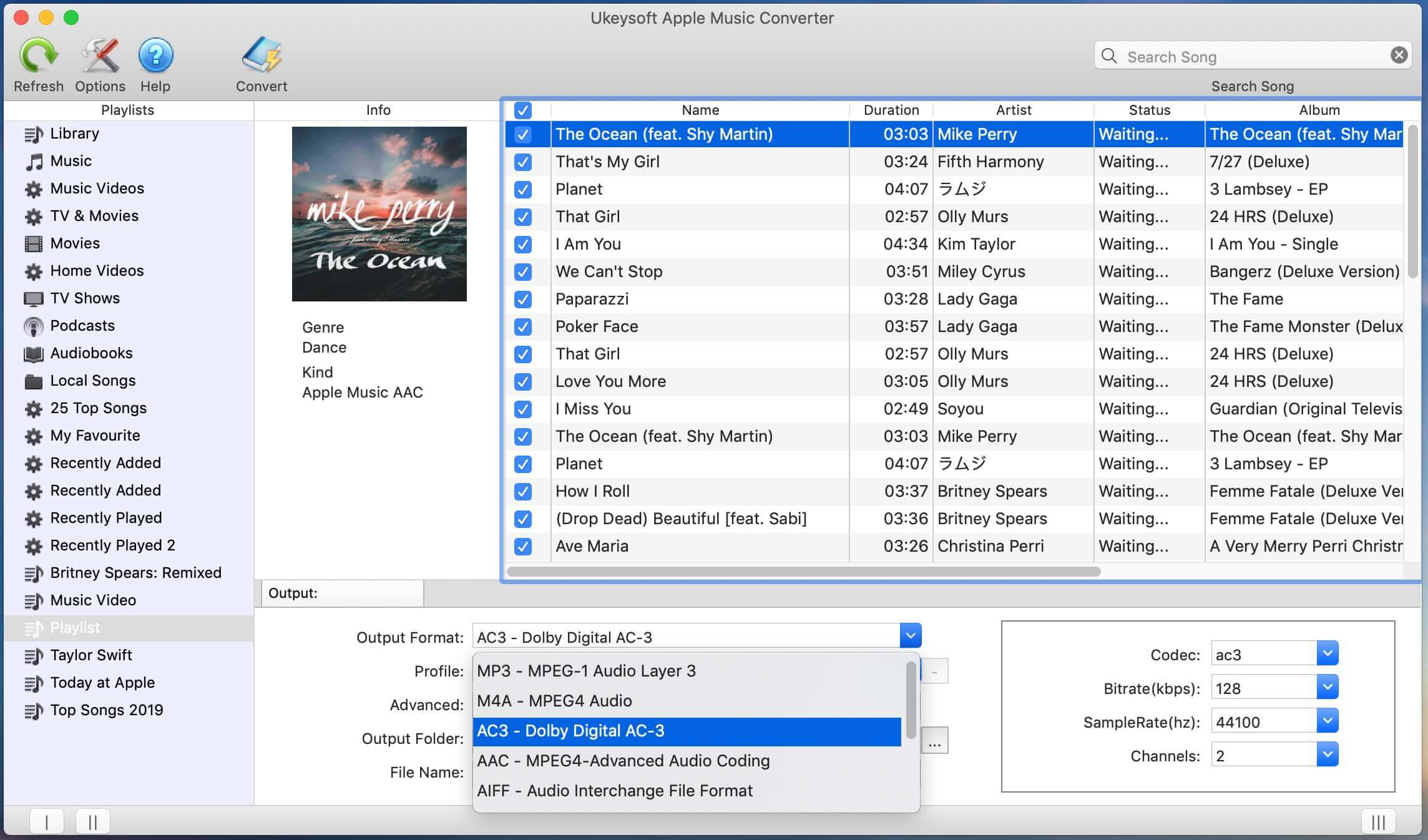Screen dimensions: 1428x840
Task: Toggle checkbox for Poker Face song
Action: [x=524, y=326]
